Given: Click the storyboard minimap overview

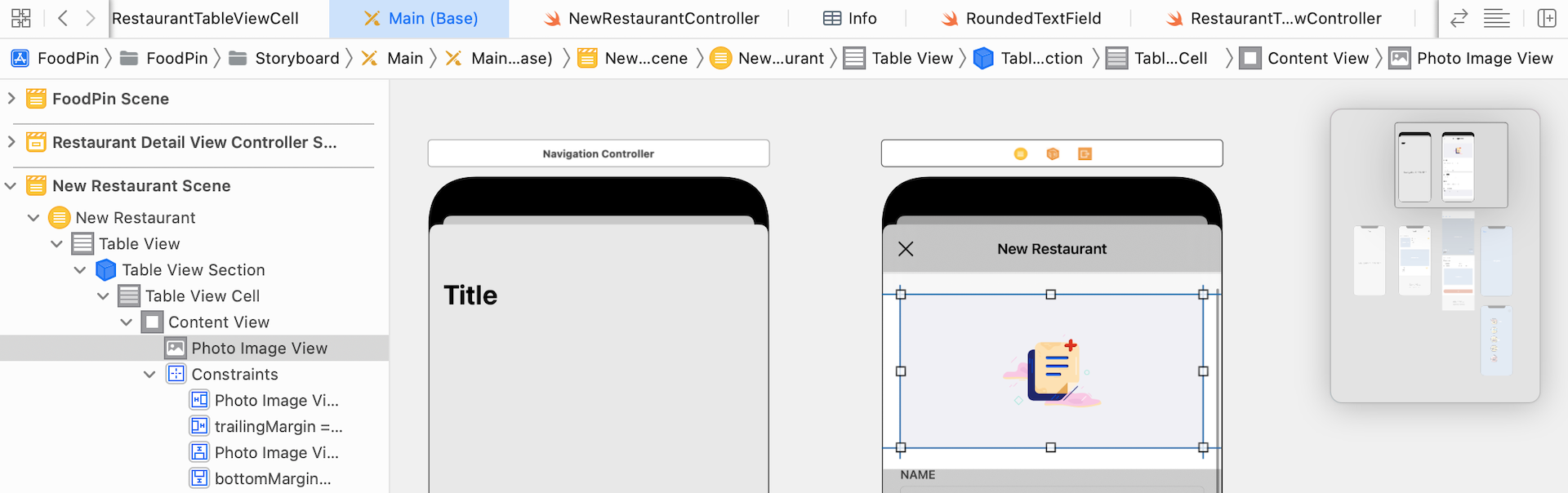Looking at the screenshot, I should [x=1435, y=255].
